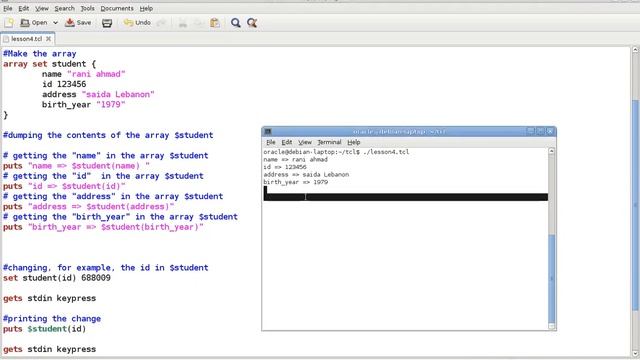Click the editor vertical scrollbar thumb

click(x=636, y=205)
